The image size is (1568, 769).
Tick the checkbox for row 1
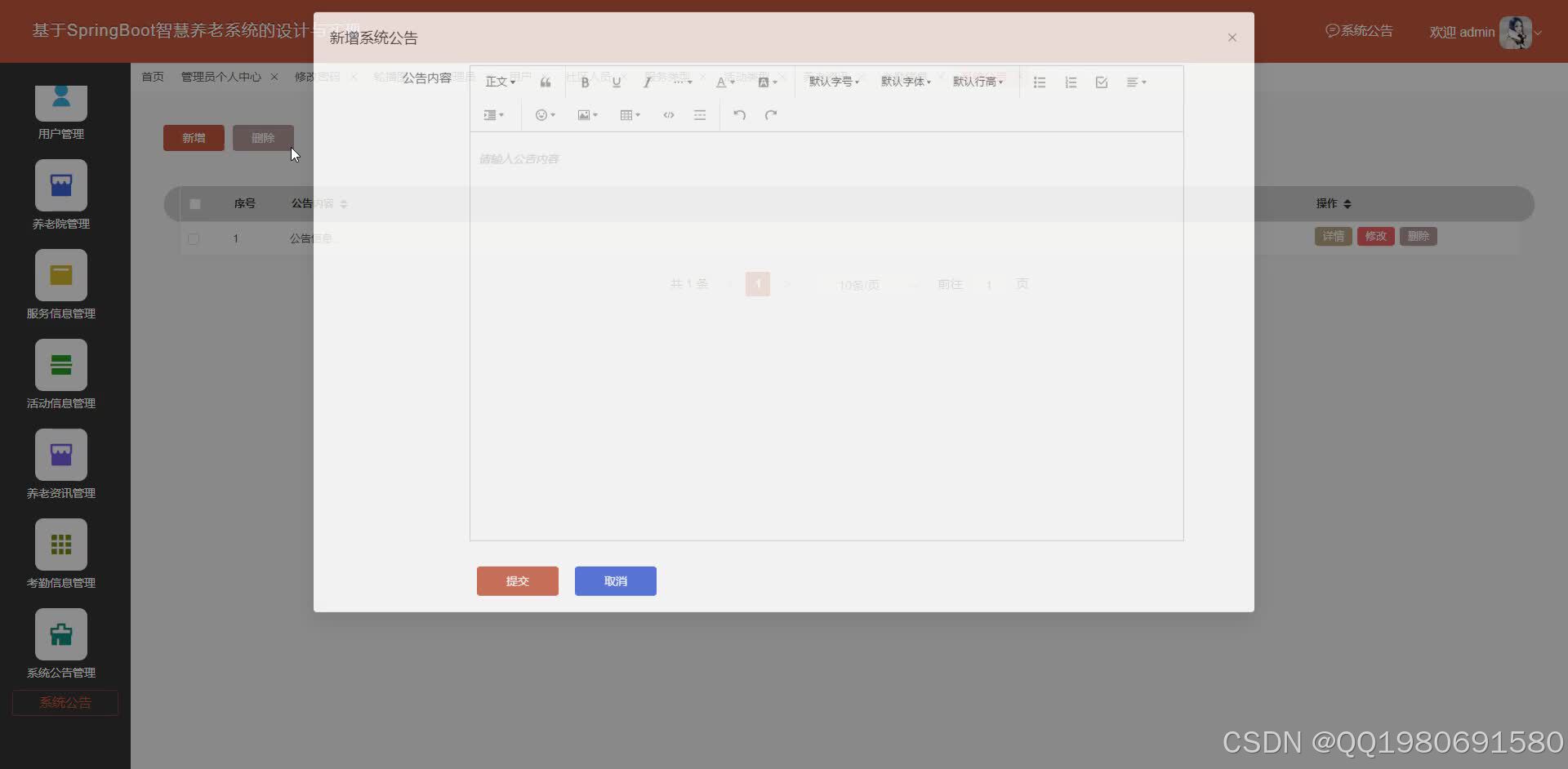[194, 239]
